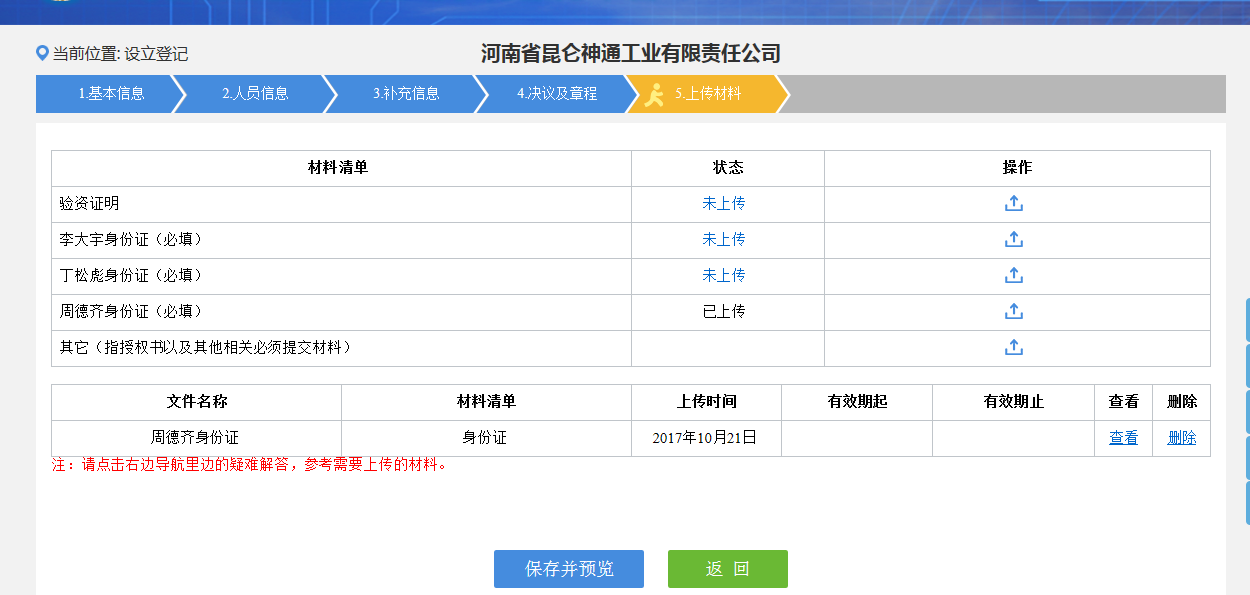
Task: Upload 其它授权书材料 using its upload icon
Action: 1014,348
